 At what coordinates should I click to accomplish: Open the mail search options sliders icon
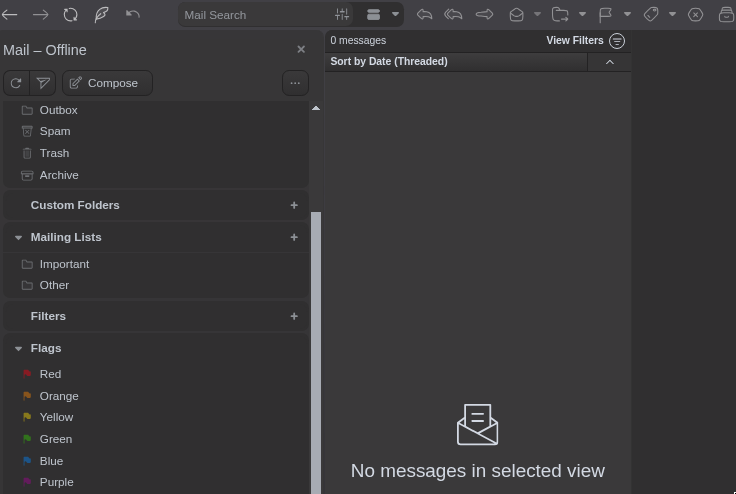[342, 15]
